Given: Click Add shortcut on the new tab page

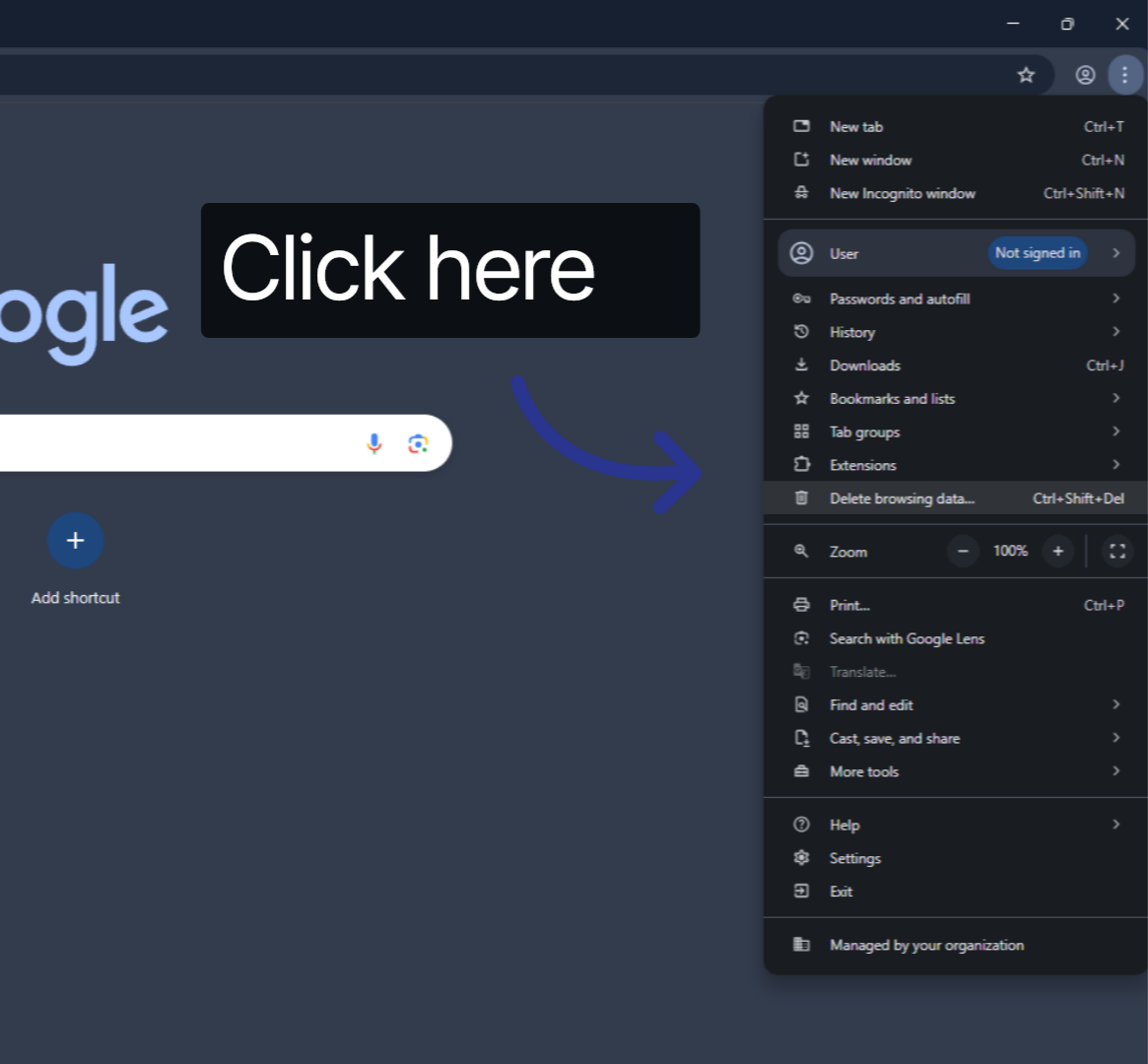Looking at the screenshot, I should pos(76,541).
